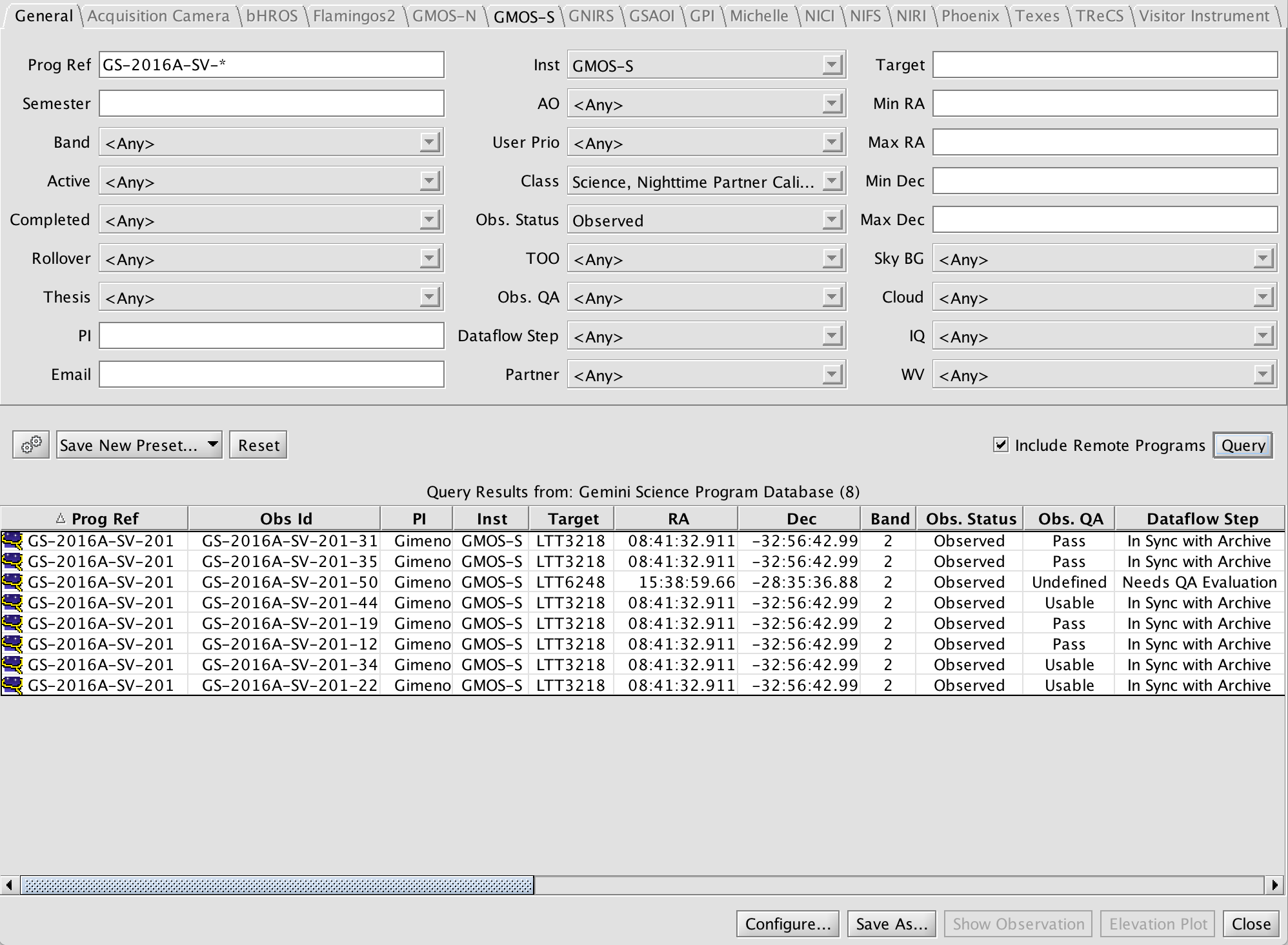Click the Needs QA Evaluation cell
The image size is (1288, 945).
tap(1200, 582)
